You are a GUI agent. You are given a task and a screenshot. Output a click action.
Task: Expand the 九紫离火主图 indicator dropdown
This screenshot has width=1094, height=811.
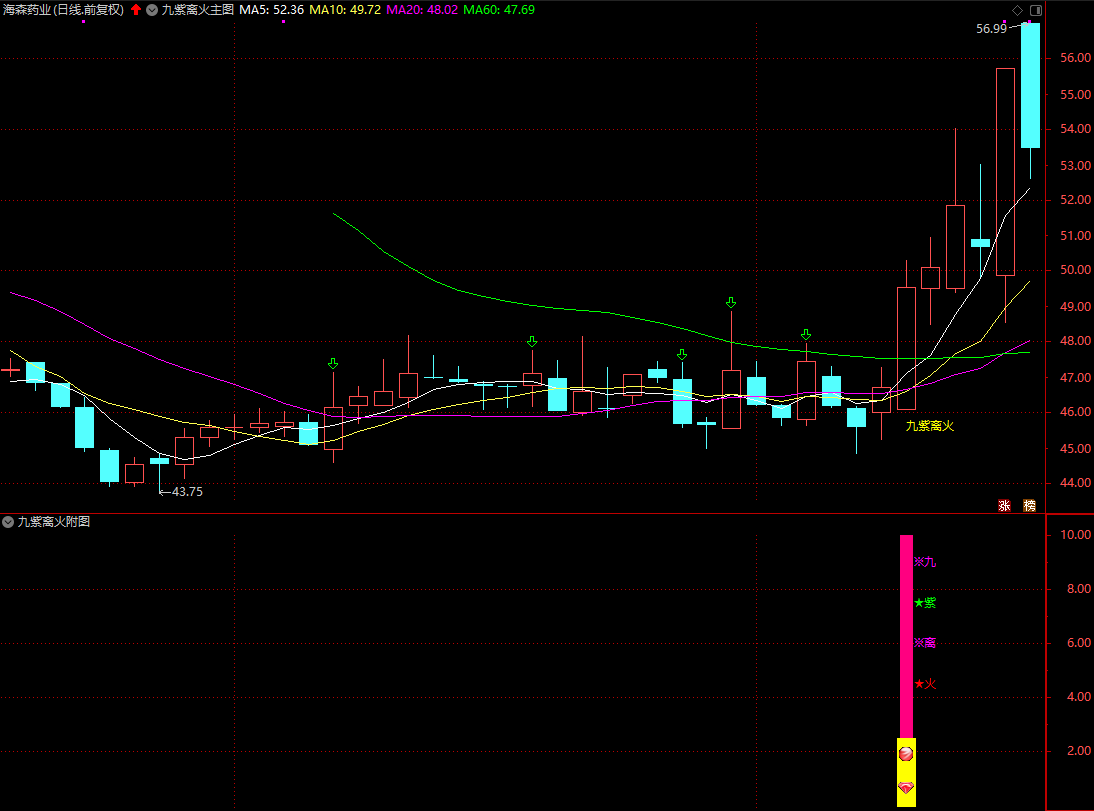[x=152, y=10]
